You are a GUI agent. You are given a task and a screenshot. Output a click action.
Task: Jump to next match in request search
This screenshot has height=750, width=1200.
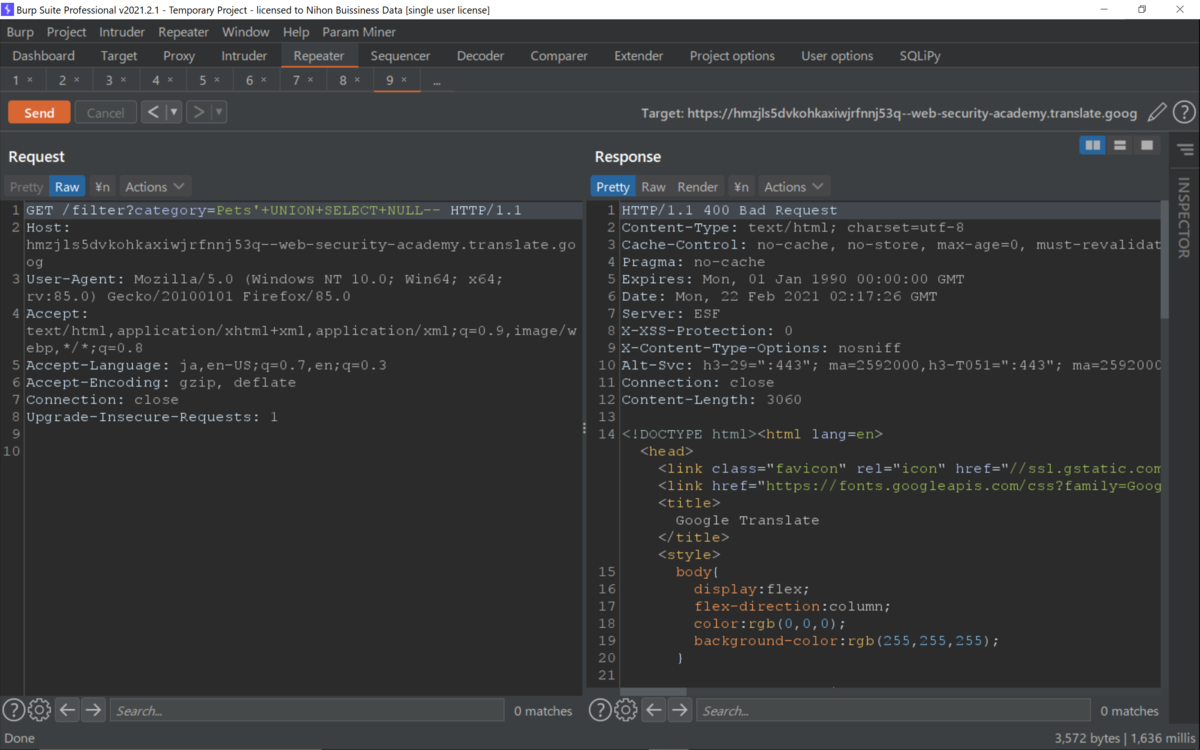[x=93, y=710]
